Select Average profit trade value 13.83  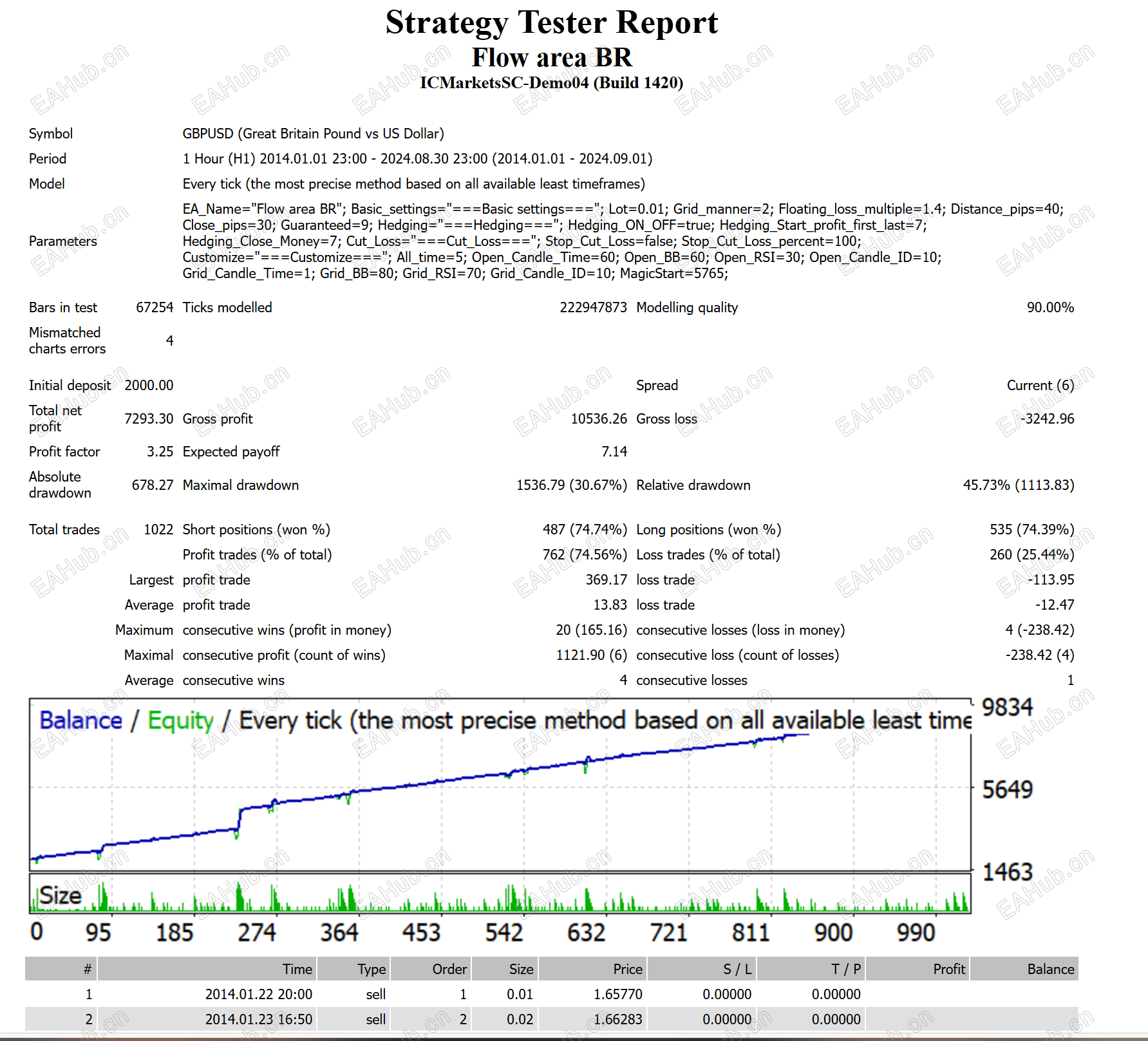click(610, 605)
